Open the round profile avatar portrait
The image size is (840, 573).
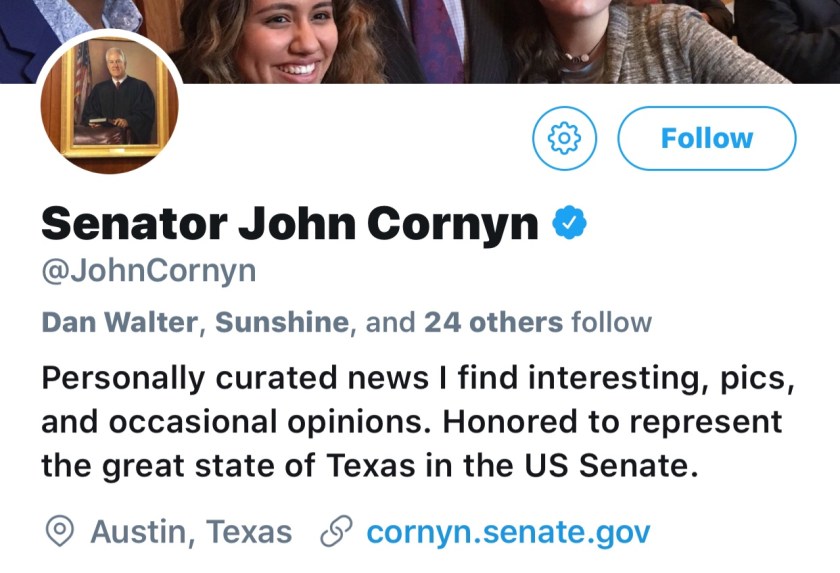coord(110,103)
